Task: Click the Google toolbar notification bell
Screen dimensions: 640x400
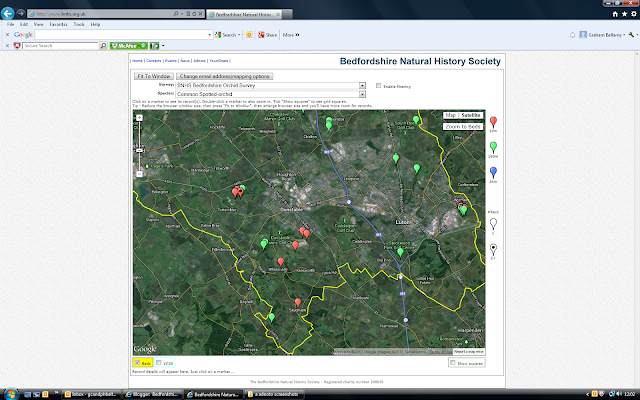Action: point(572,35)
